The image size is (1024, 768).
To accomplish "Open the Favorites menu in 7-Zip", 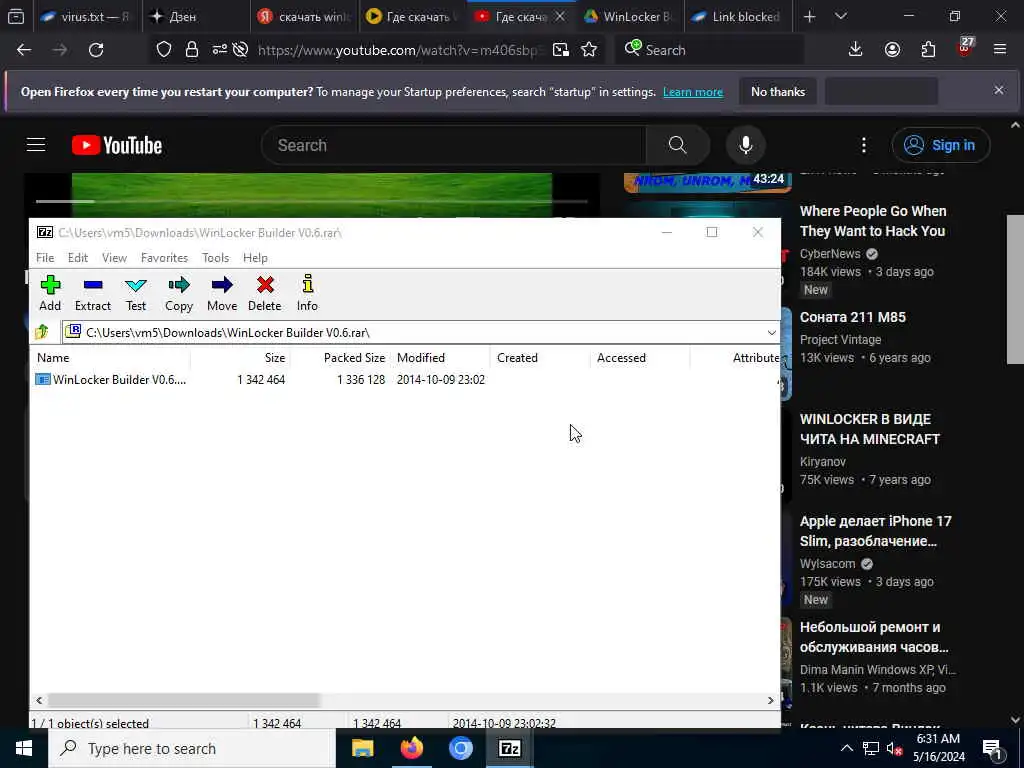I will [x=165, y=258].
